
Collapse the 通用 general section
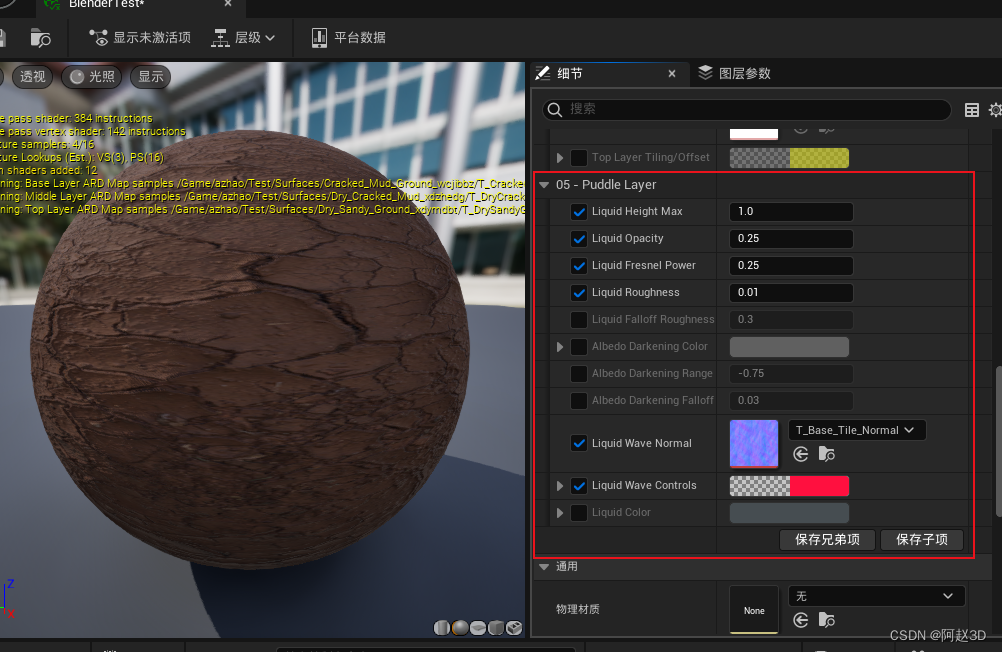(x=544, y=566)
